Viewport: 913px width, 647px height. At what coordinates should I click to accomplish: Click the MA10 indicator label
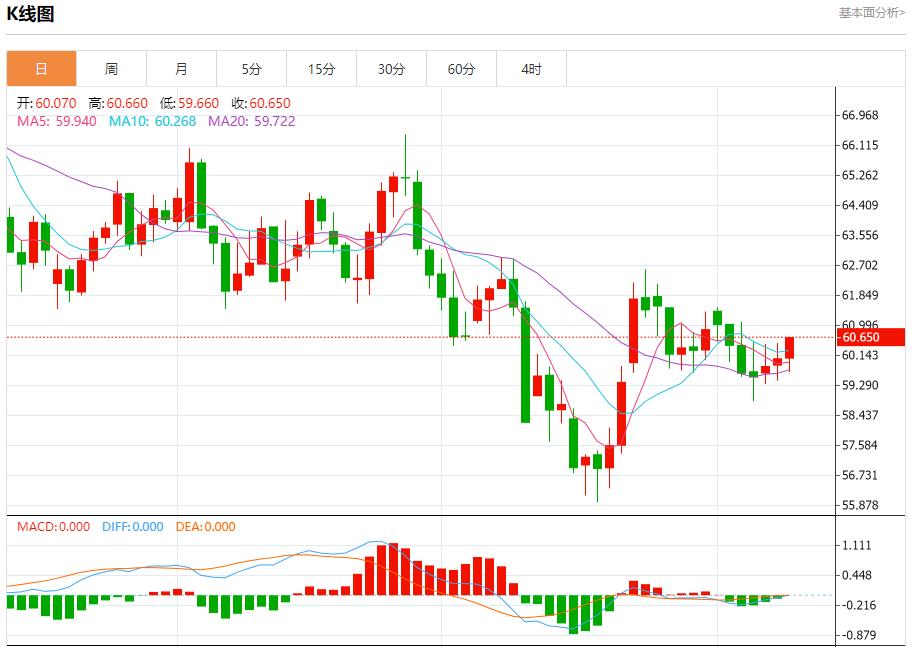[x=146, y=121]
